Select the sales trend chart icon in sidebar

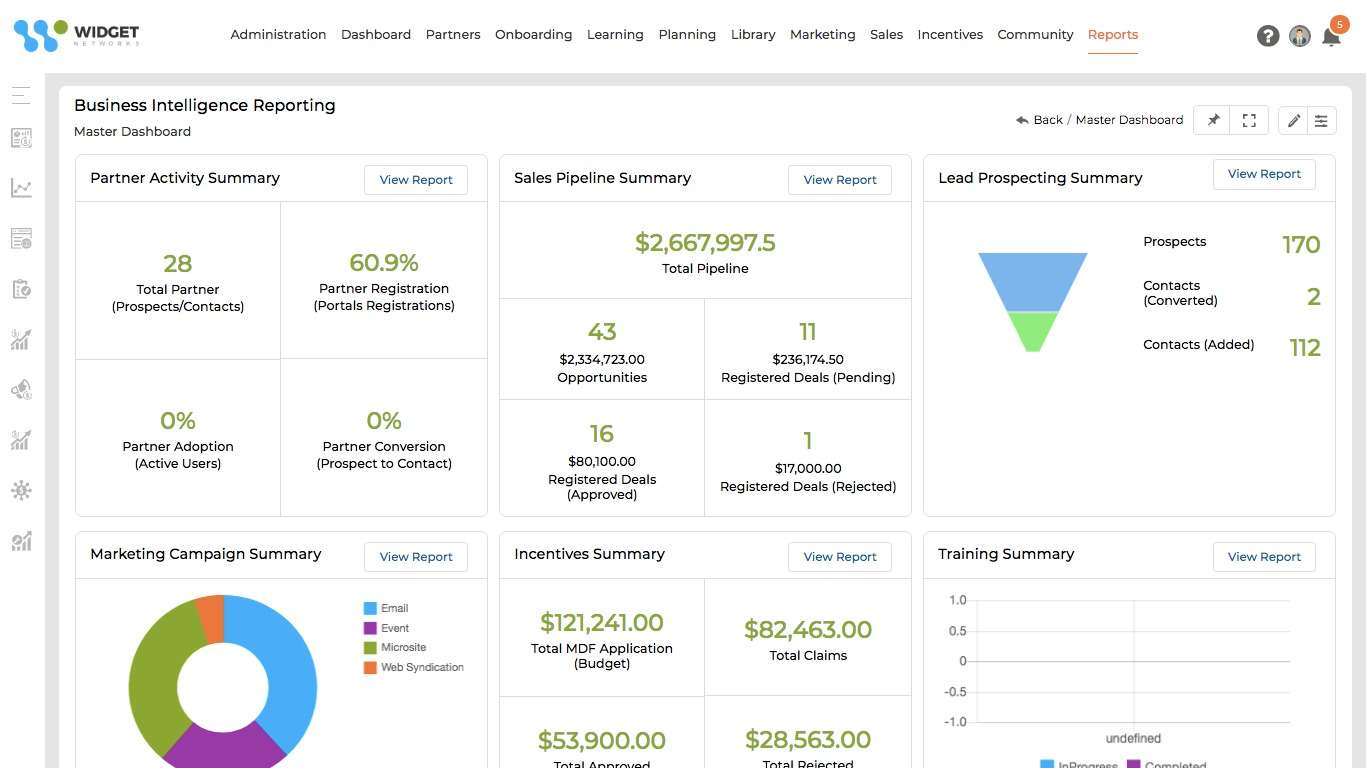tap(20, 188)
